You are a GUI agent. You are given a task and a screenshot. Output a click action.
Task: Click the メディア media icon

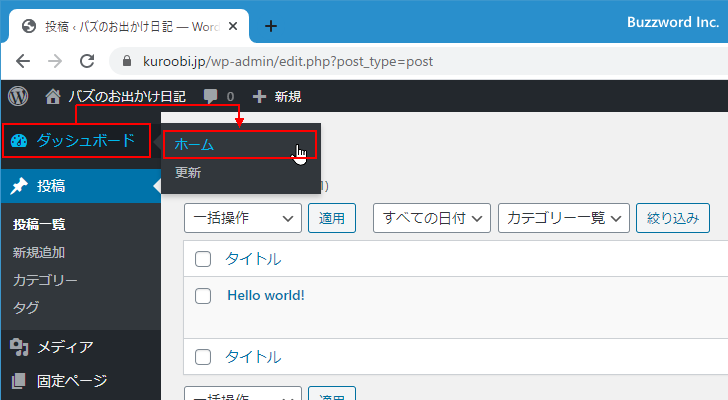19,347
